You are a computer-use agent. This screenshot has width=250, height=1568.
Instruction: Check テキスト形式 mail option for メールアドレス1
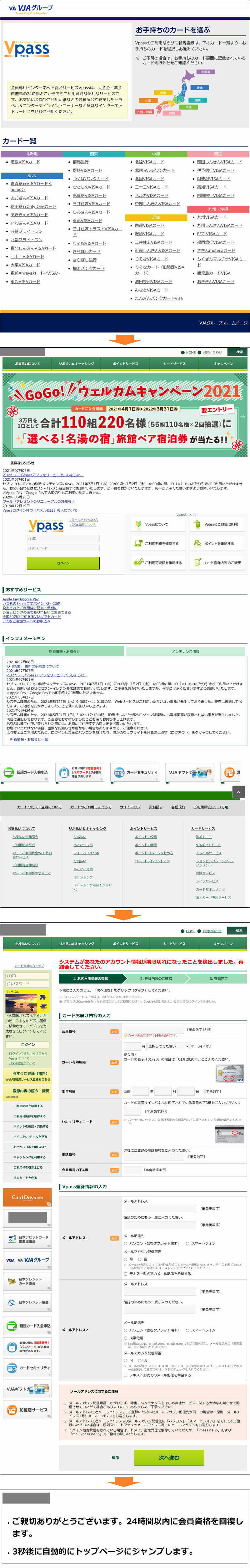tap(126, 1273)
